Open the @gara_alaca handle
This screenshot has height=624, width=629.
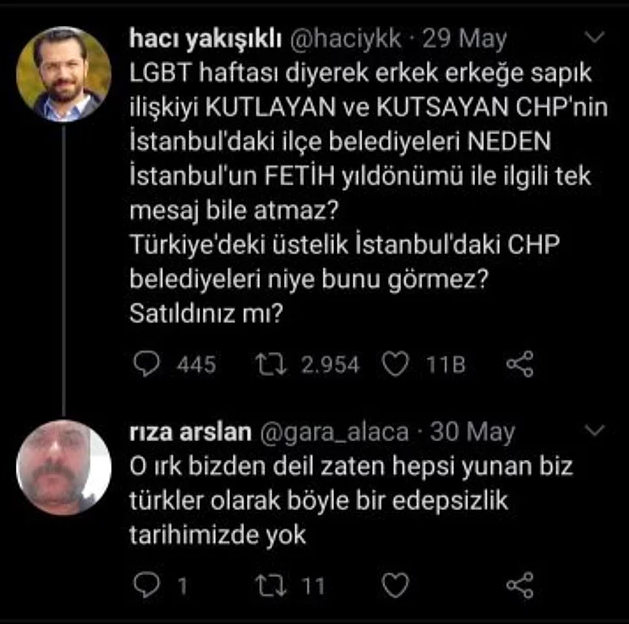335,432
